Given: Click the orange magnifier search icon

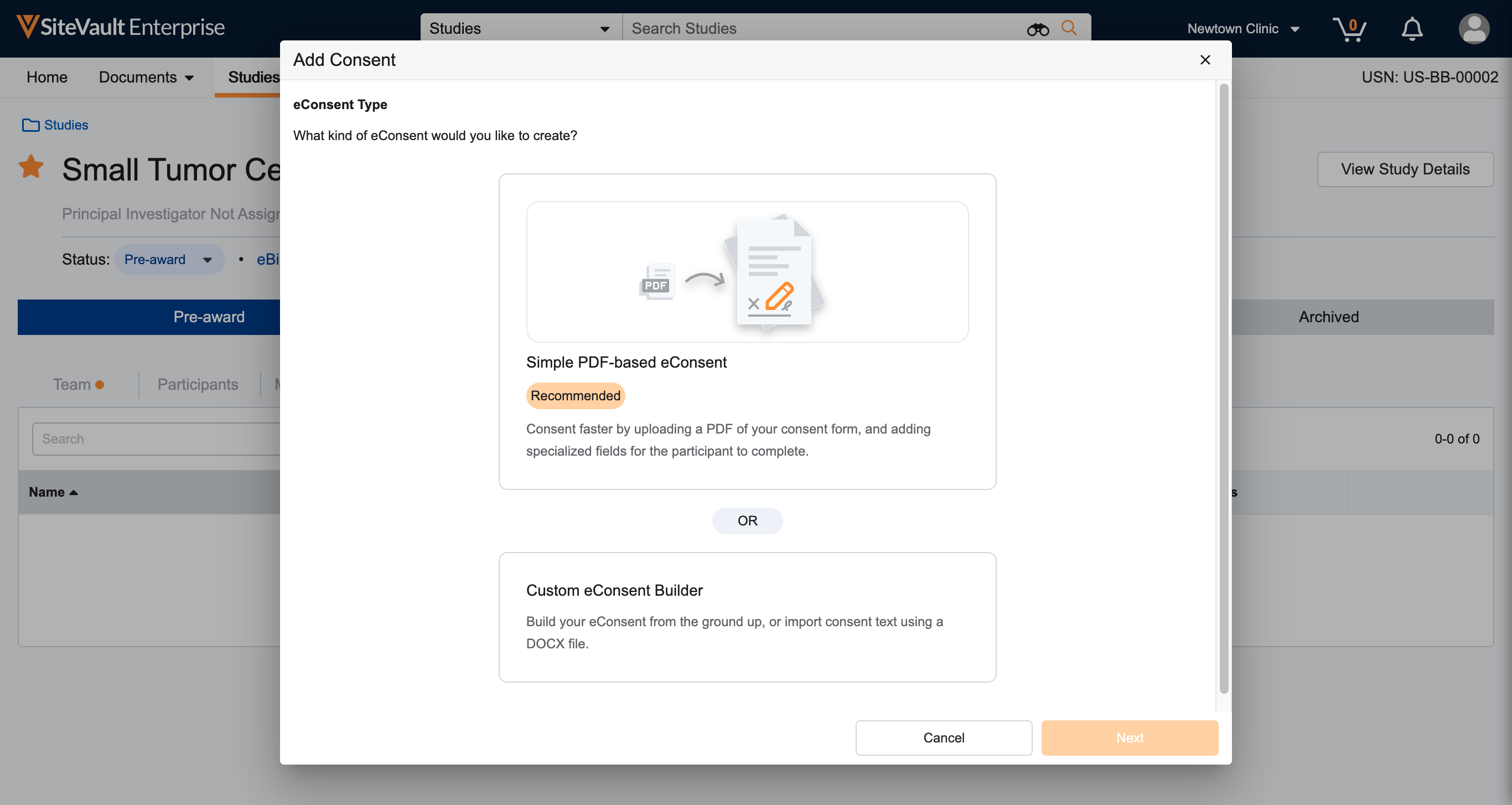Looking at the screenshot, I should [1069, 28].
